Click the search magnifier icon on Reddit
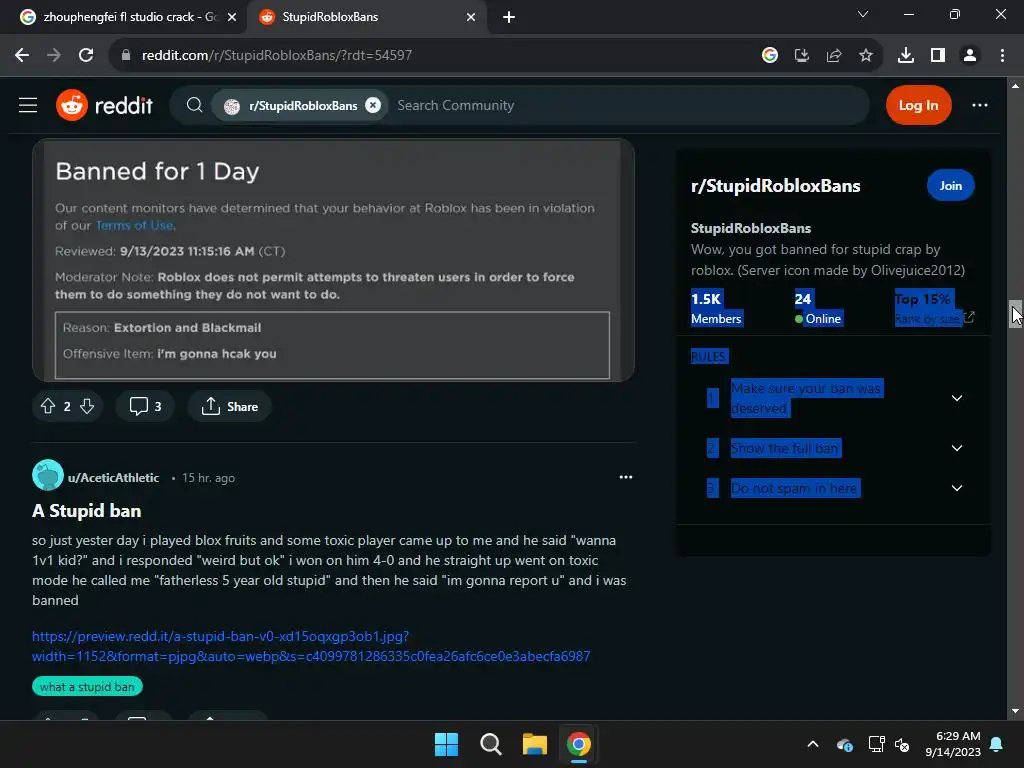The width and height of the screenshot is (1024, 768). pos(194,105)
